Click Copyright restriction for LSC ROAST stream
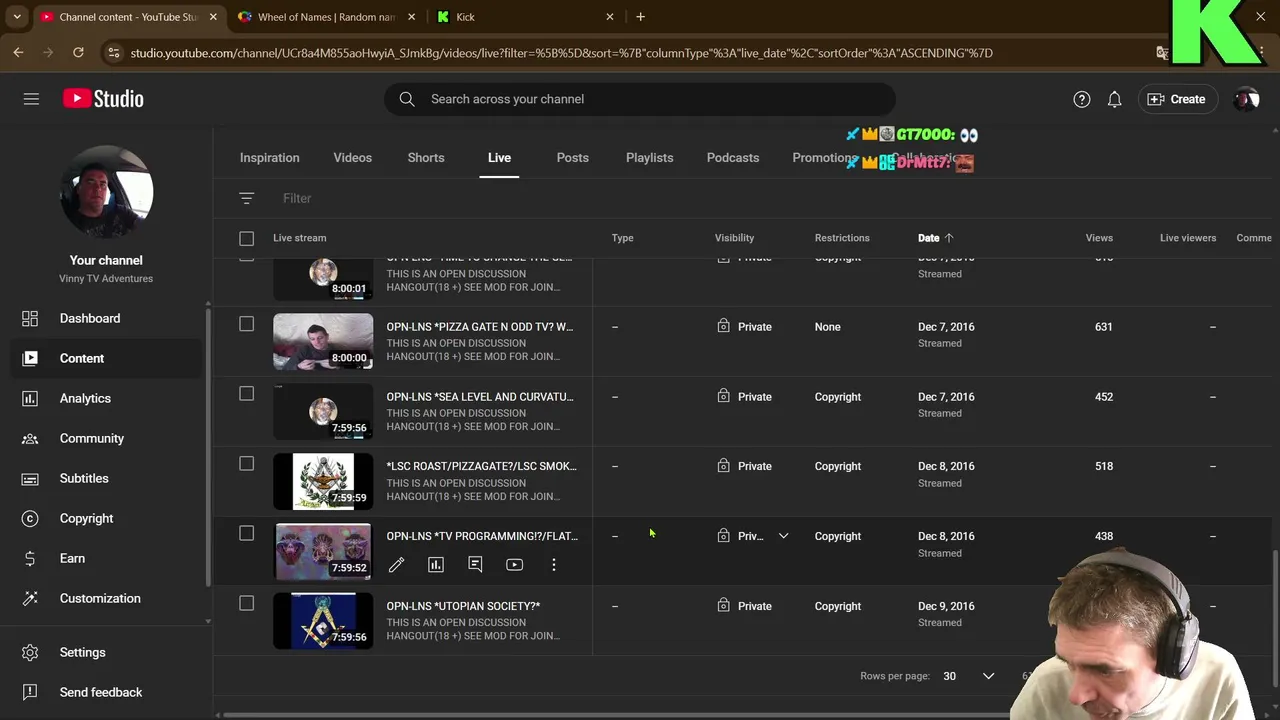The image size is (1280, 720). [x=837, y=466]
